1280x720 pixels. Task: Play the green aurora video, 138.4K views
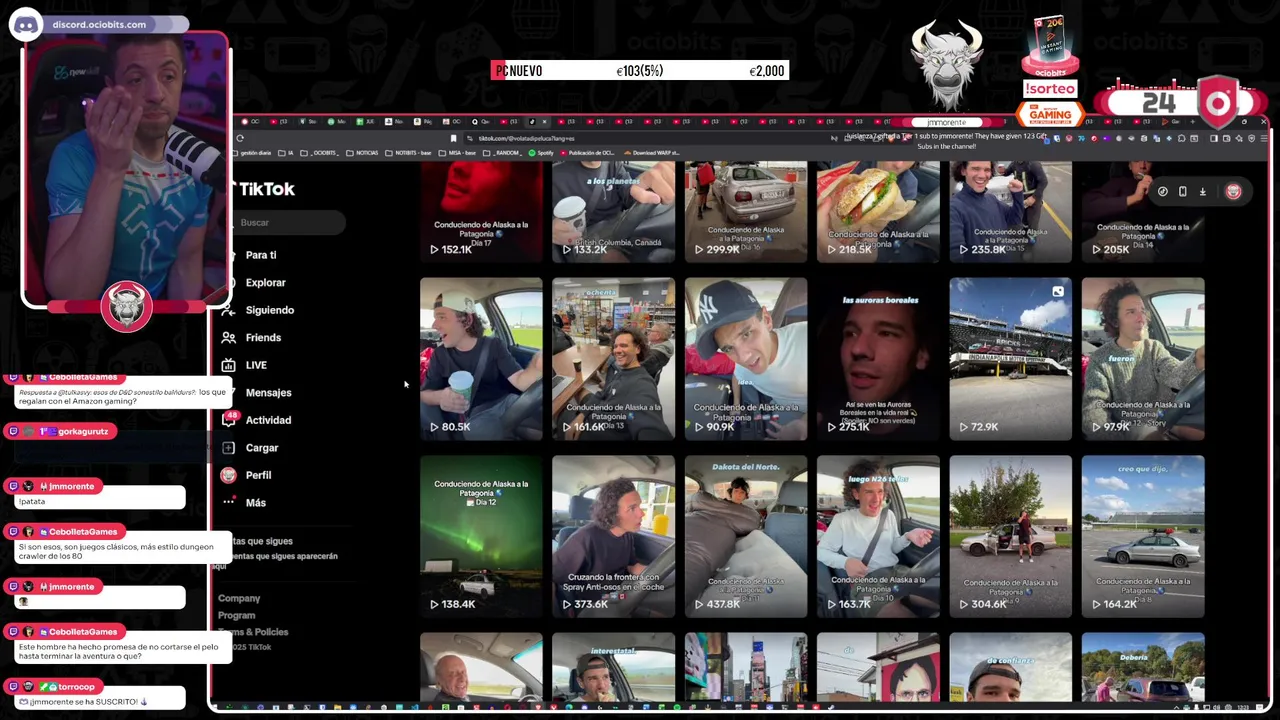[x=481, y=536]
